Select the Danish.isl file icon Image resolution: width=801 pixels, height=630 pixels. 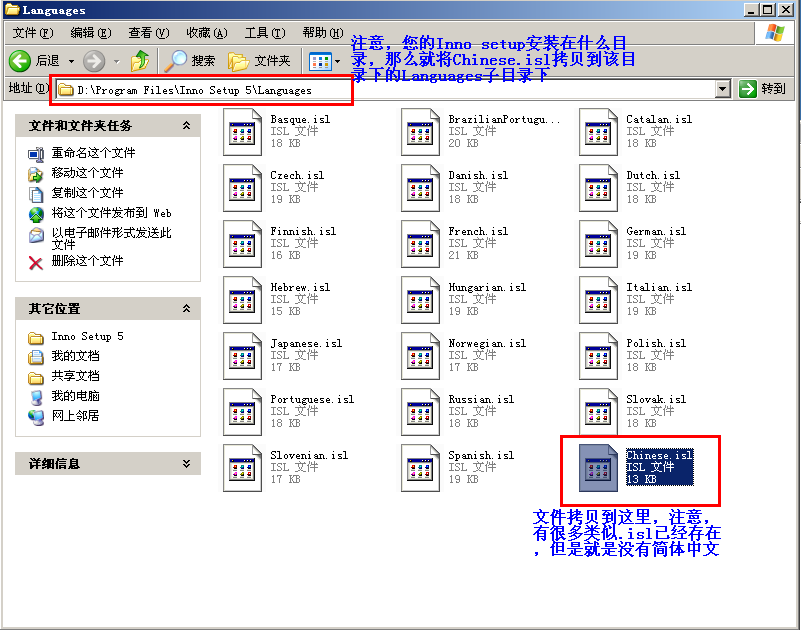click(x=420, y=188)
